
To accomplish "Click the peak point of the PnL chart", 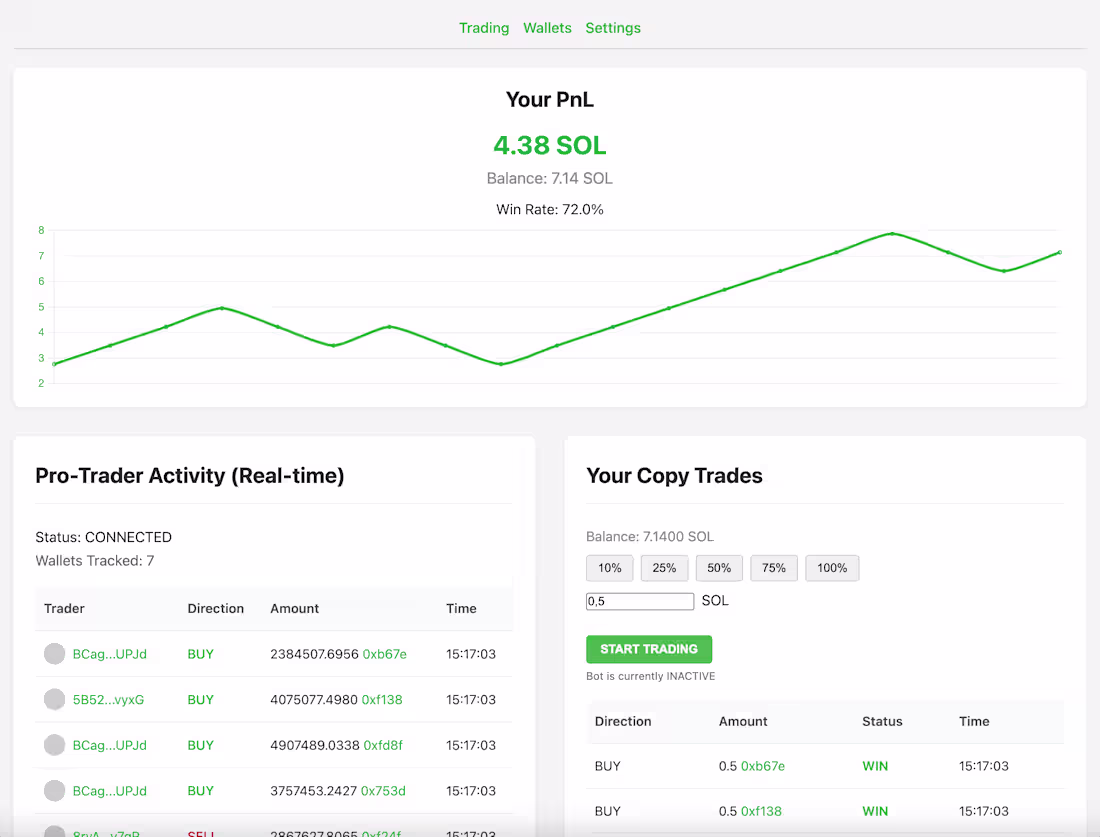I will (893, 233).
